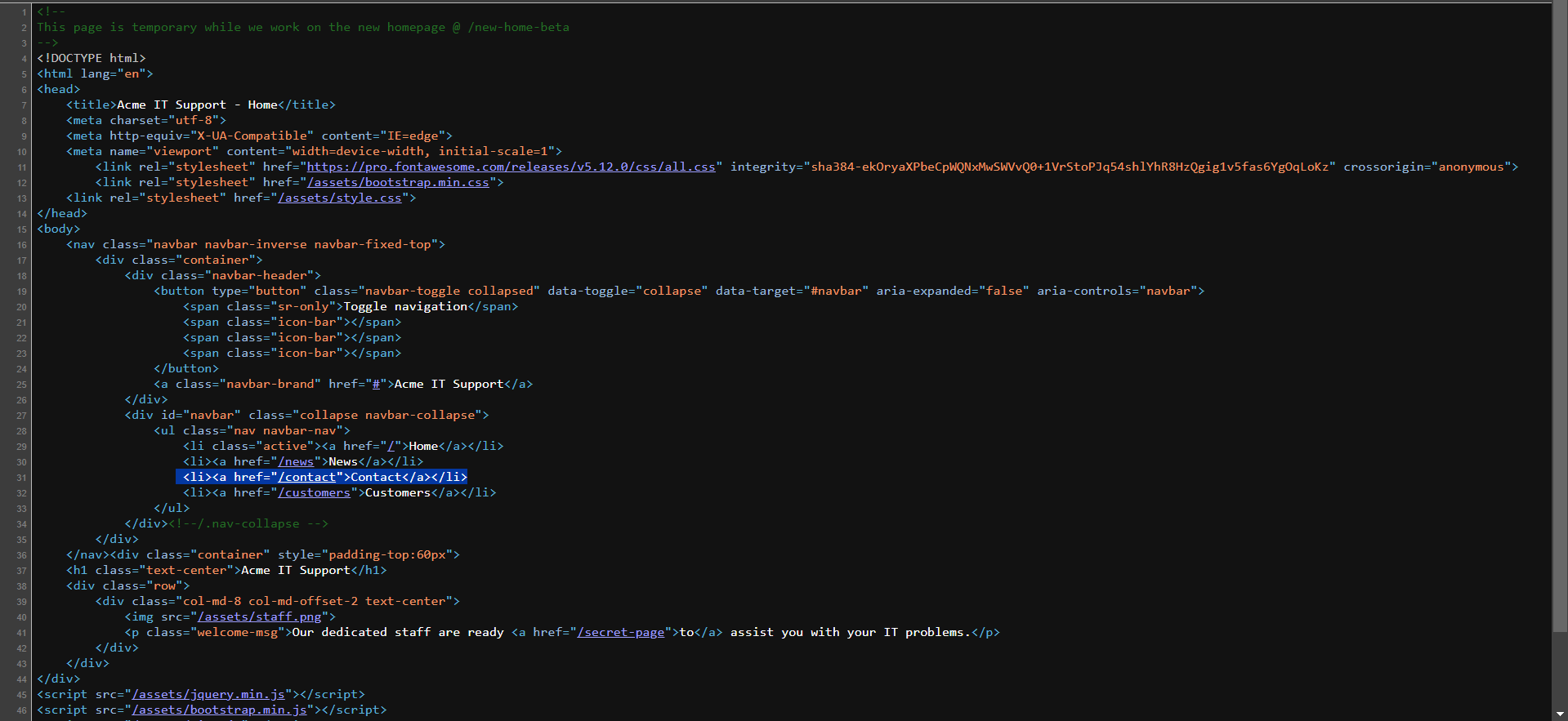Open the pro.fontawesome.com all.css stylesheet link
This screenshot has width=1568, height=721.
pos(511,167)
